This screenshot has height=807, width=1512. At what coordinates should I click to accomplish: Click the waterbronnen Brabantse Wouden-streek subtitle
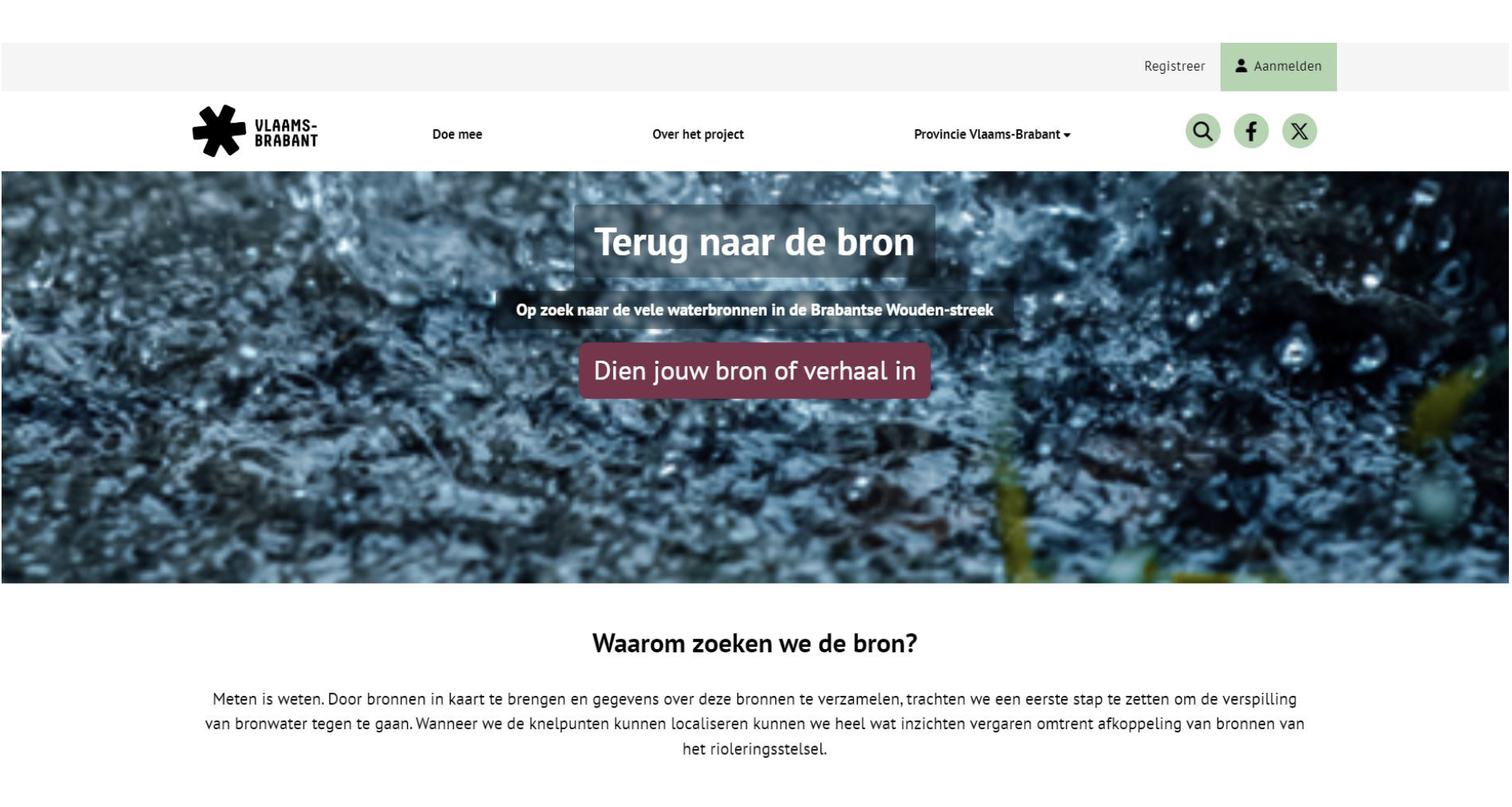click(754, 310)
